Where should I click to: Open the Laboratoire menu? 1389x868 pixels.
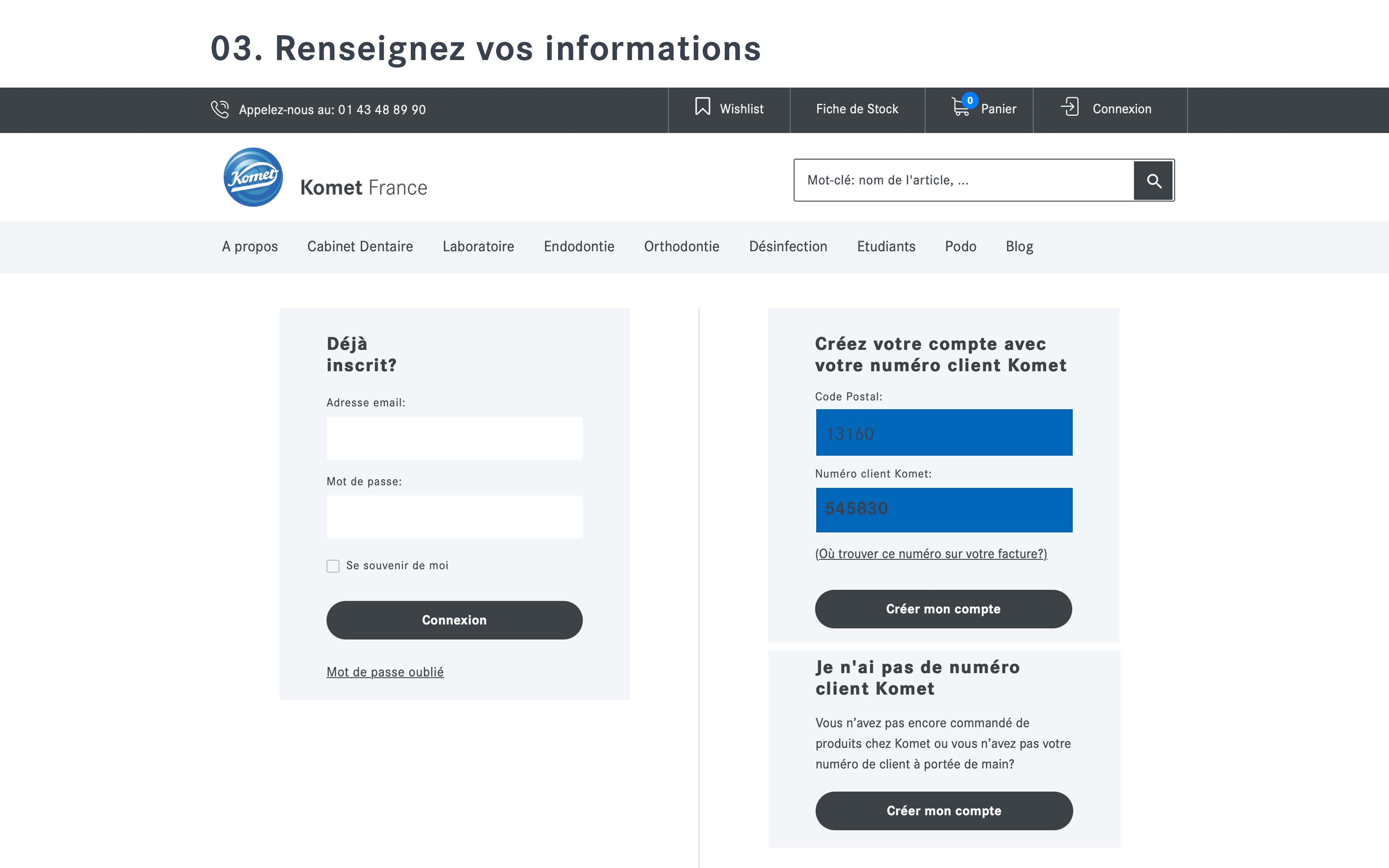[478, 247]
